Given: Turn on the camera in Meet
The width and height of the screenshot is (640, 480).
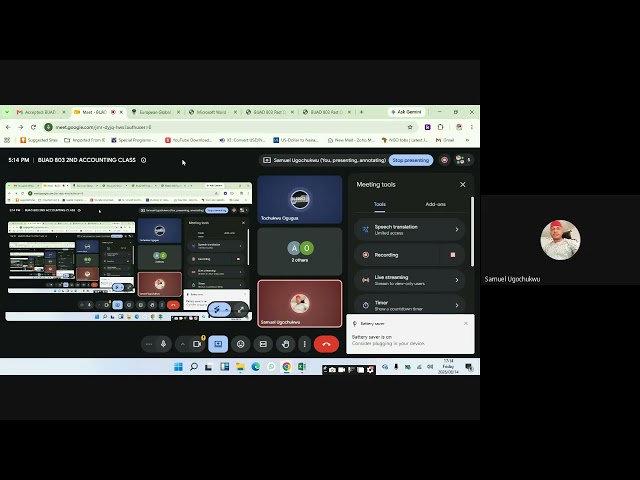Looking at the screenshot, I should 197,344.
